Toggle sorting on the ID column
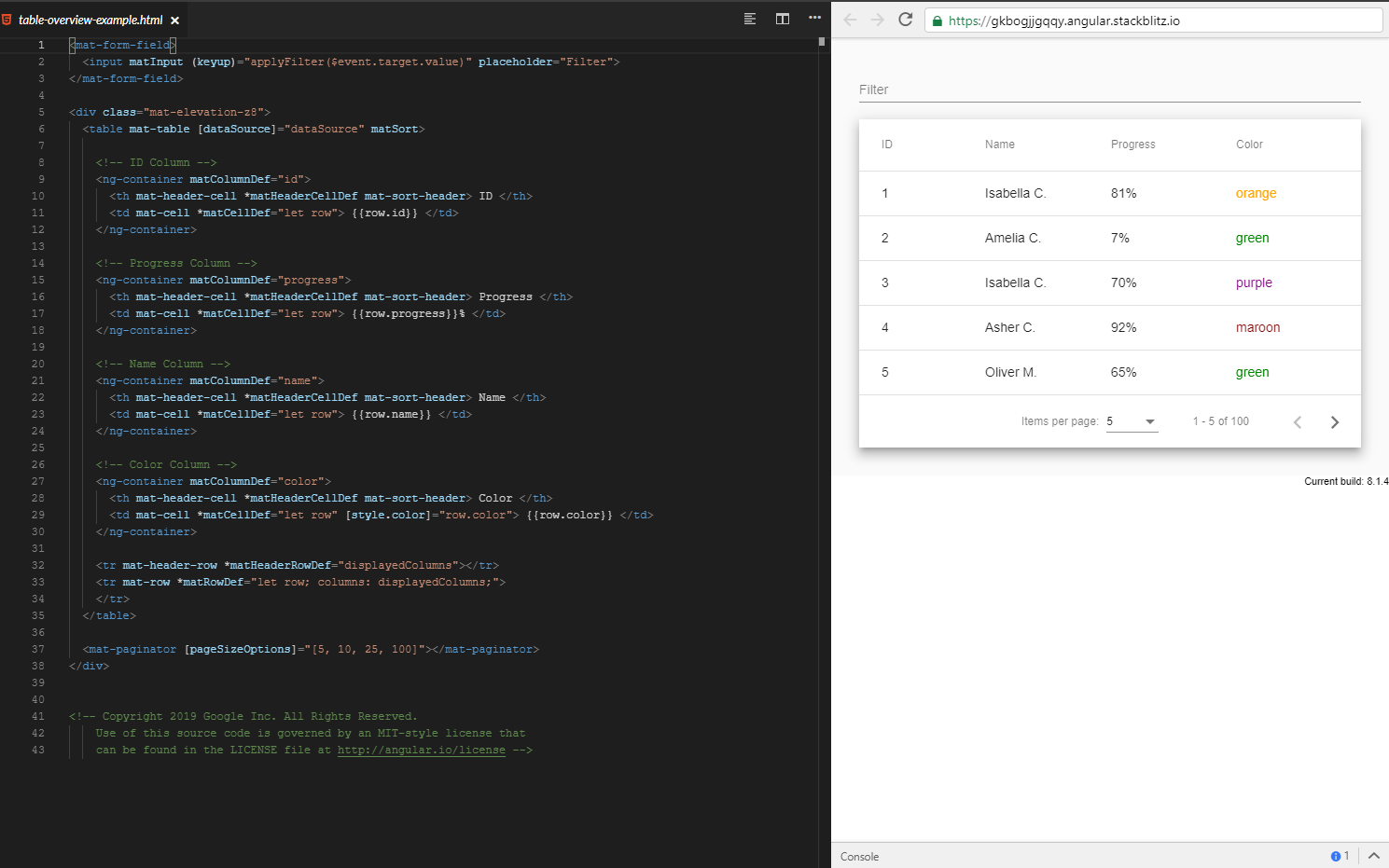 (886, 145)
